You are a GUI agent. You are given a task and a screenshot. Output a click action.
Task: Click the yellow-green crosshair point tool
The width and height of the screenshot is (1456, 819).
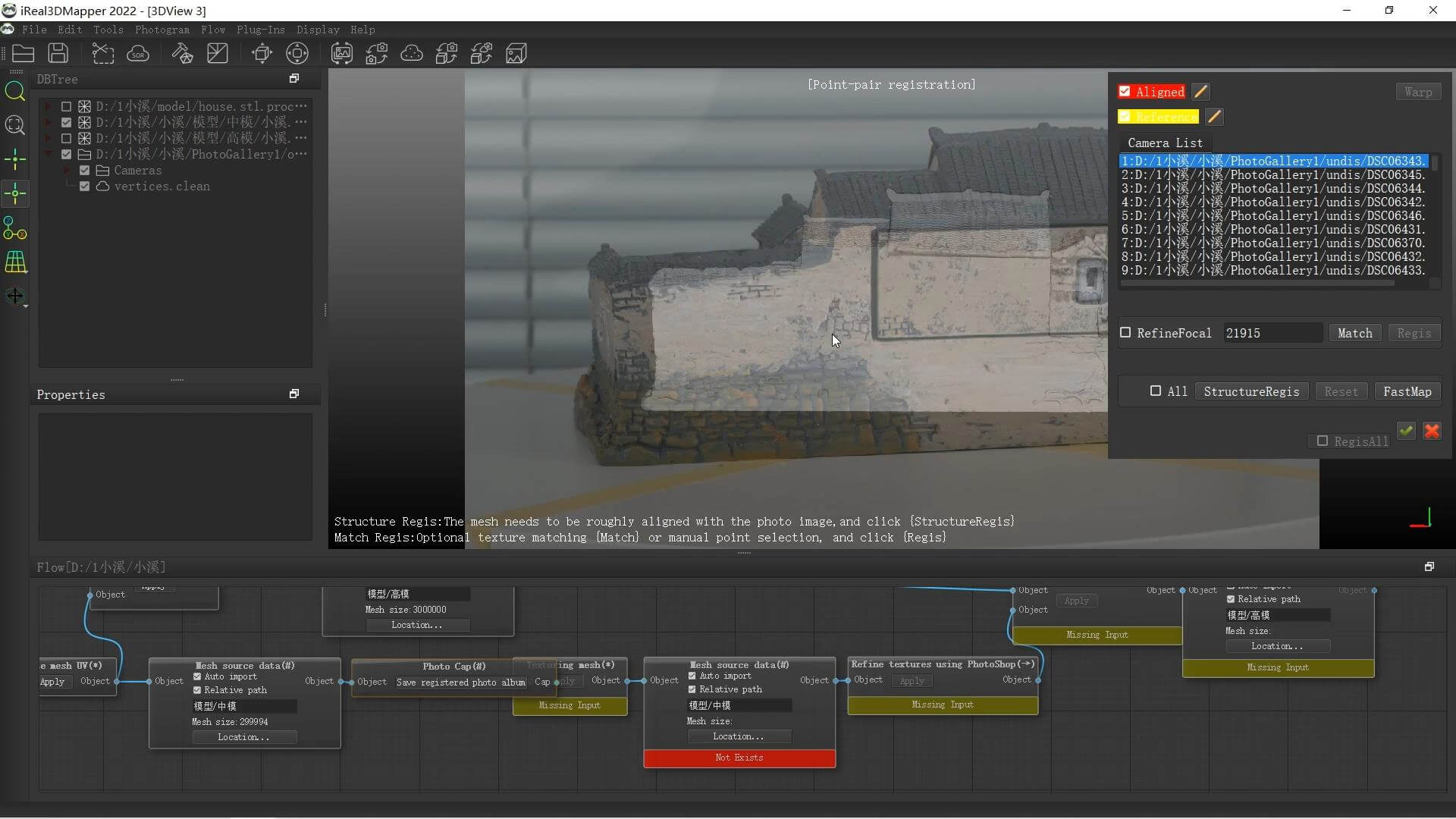click(x=15, y=159)
